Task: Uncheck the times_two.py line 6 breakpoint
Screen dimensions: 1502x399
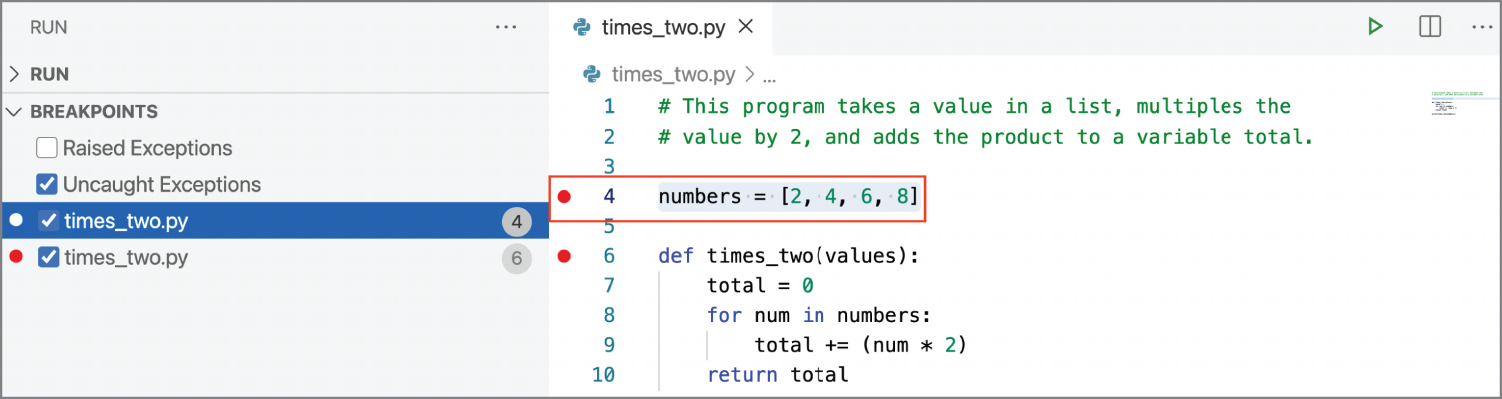Action: click(48, 258)
